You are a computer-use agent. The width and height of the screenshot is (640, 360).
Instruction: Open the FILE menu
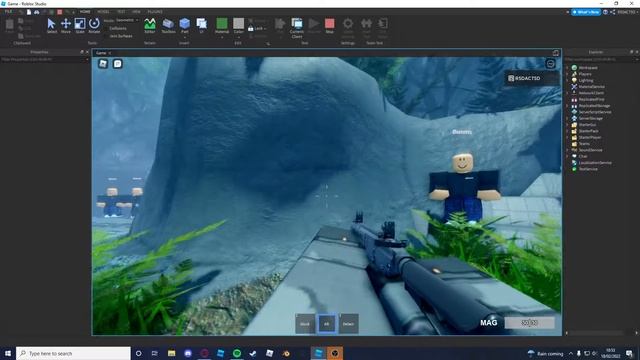pos(8,12)
